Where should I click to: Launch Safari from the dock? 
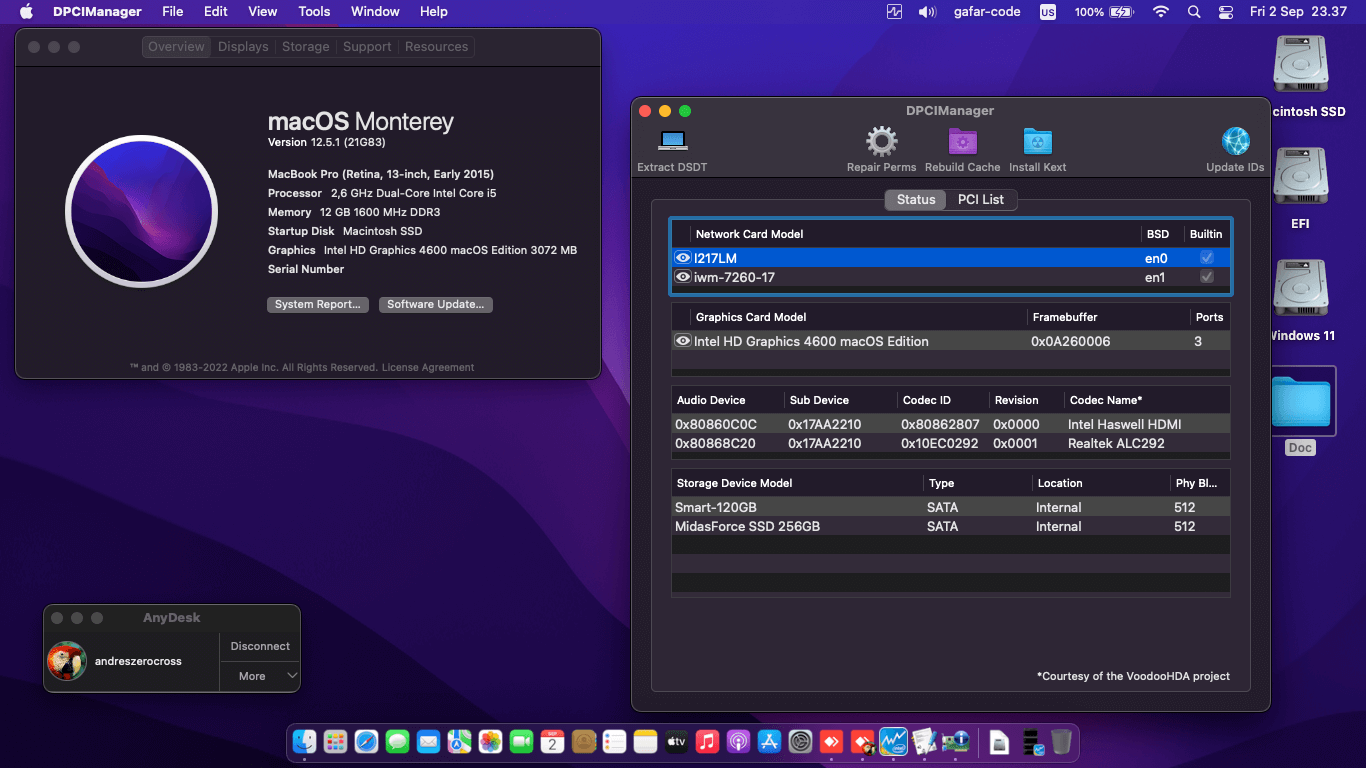pyautogui.click(x=366, y=741)
